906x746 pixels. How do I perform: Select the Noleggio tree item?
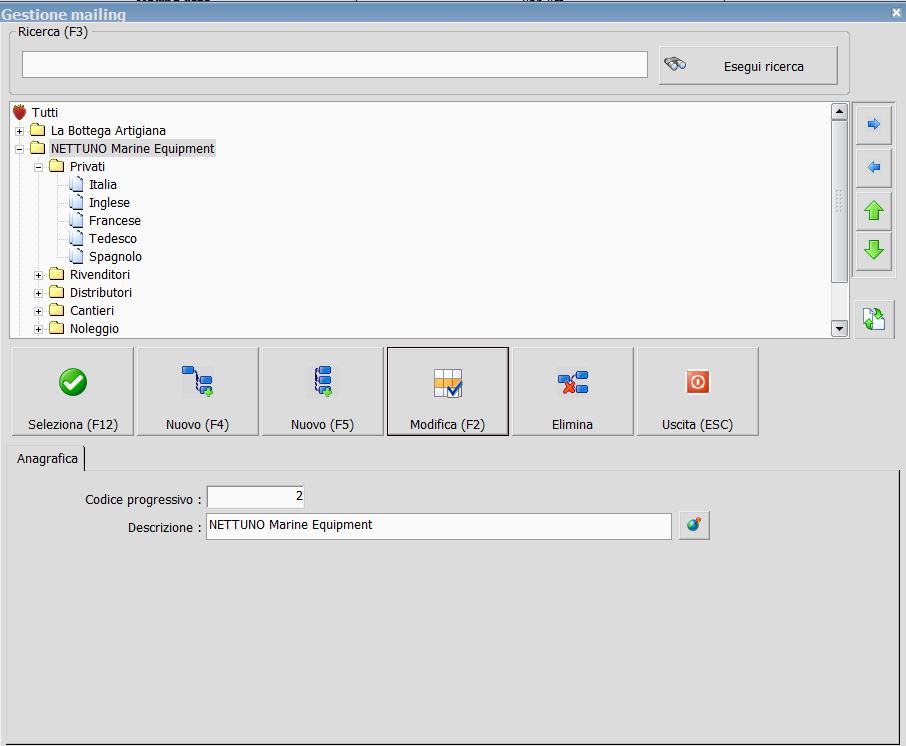[94, 328]
